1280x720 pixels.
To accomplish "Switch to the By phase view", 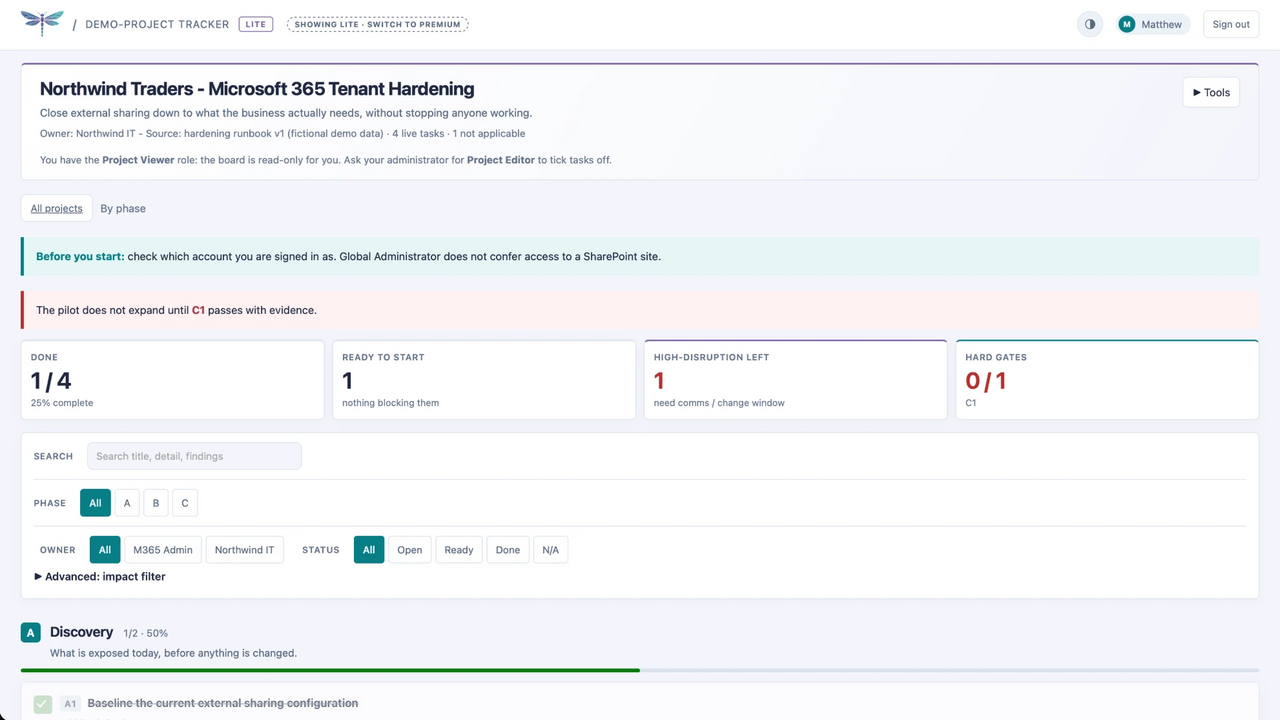I will 123,208.
